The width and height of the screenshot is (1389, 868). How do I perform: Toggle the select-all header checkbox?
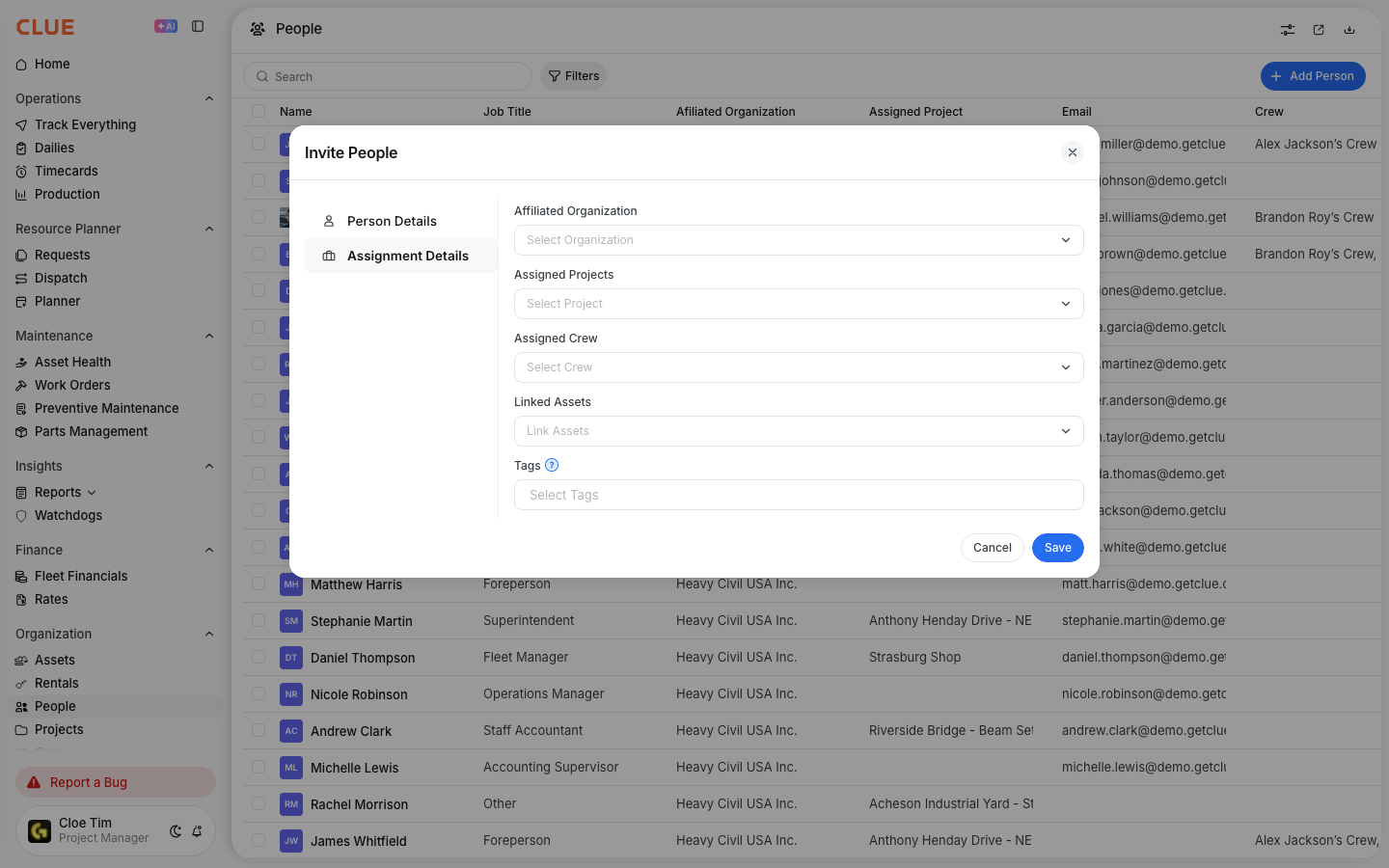[x=259, y=111]
